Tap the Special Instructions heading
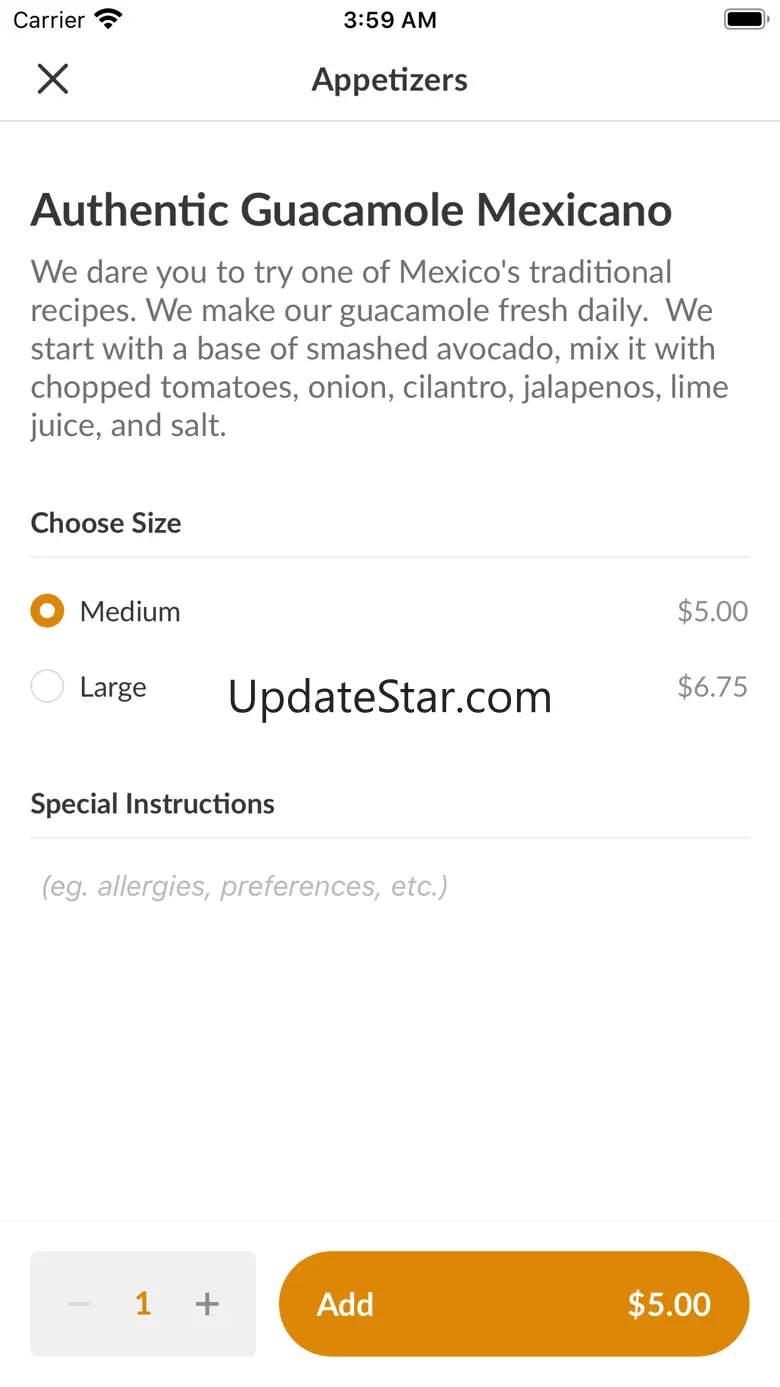The image size is (780, 1387). [152, 804]
